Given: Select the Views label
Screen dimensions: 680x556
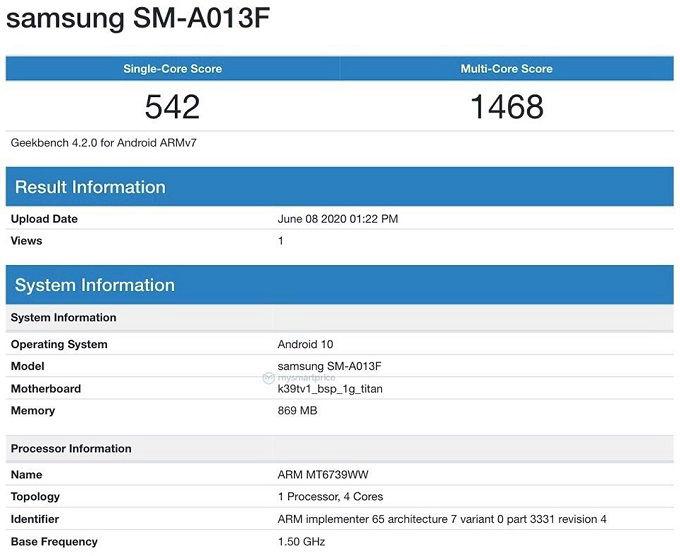Looking at the screenshot, I should coord(26,241).
